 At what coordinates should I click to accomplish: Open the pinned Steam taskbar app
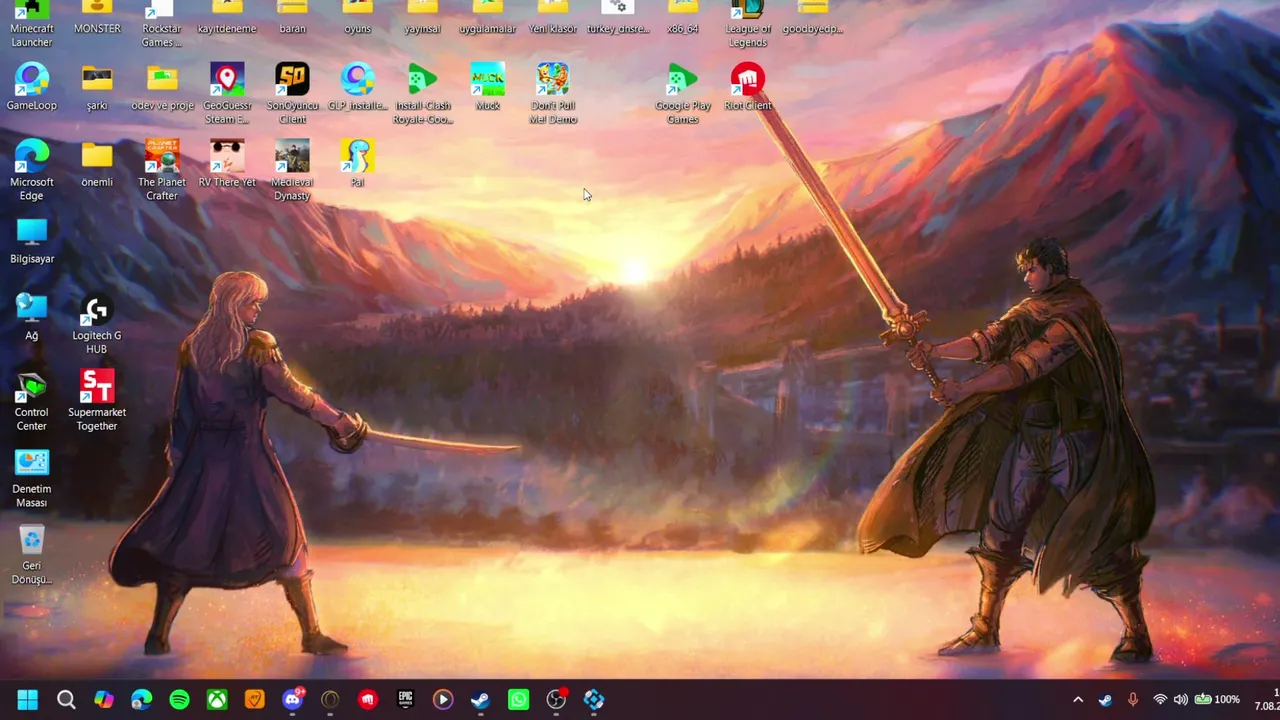pos(481,700)
